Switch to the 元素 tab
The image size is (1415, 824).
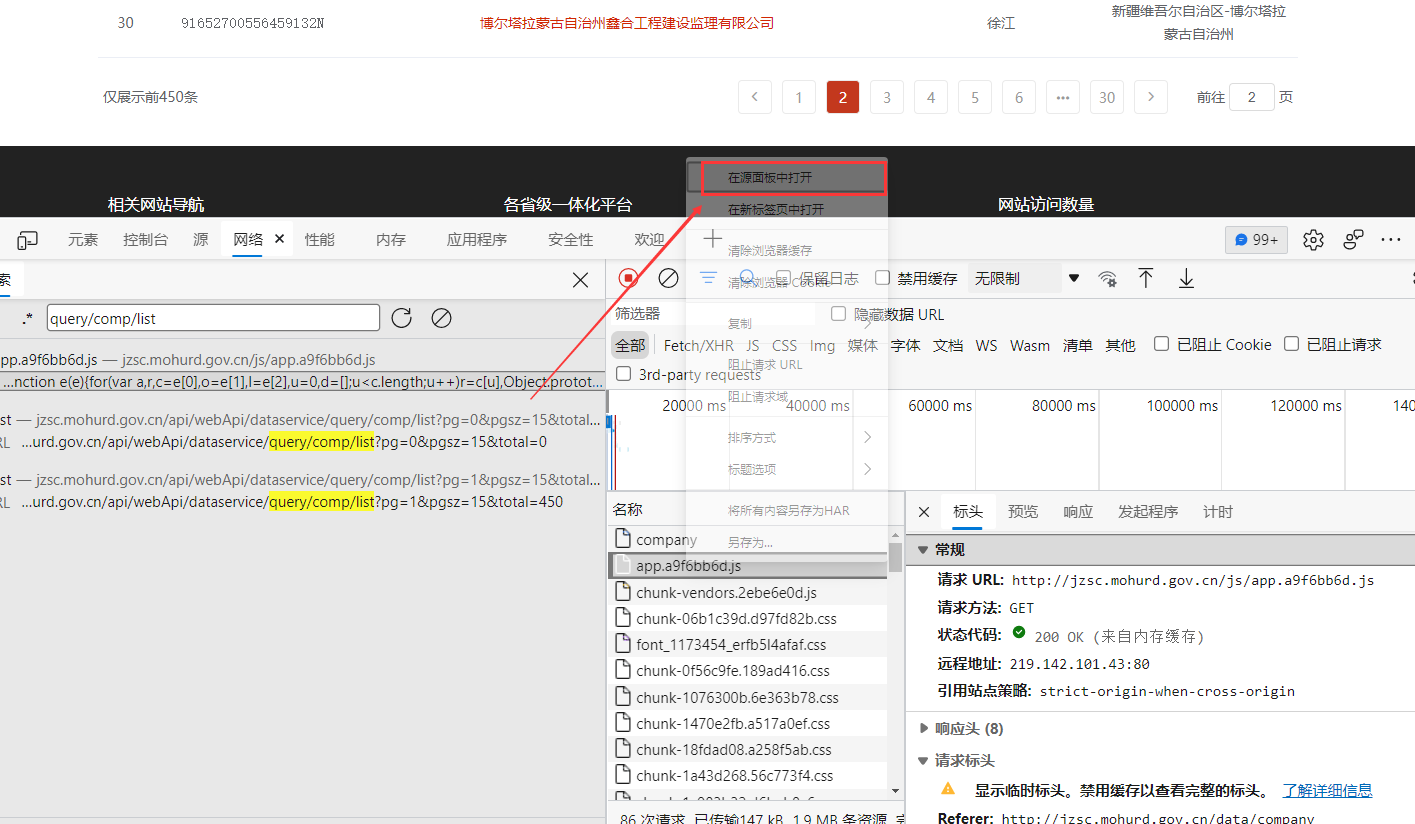(83, 240)
